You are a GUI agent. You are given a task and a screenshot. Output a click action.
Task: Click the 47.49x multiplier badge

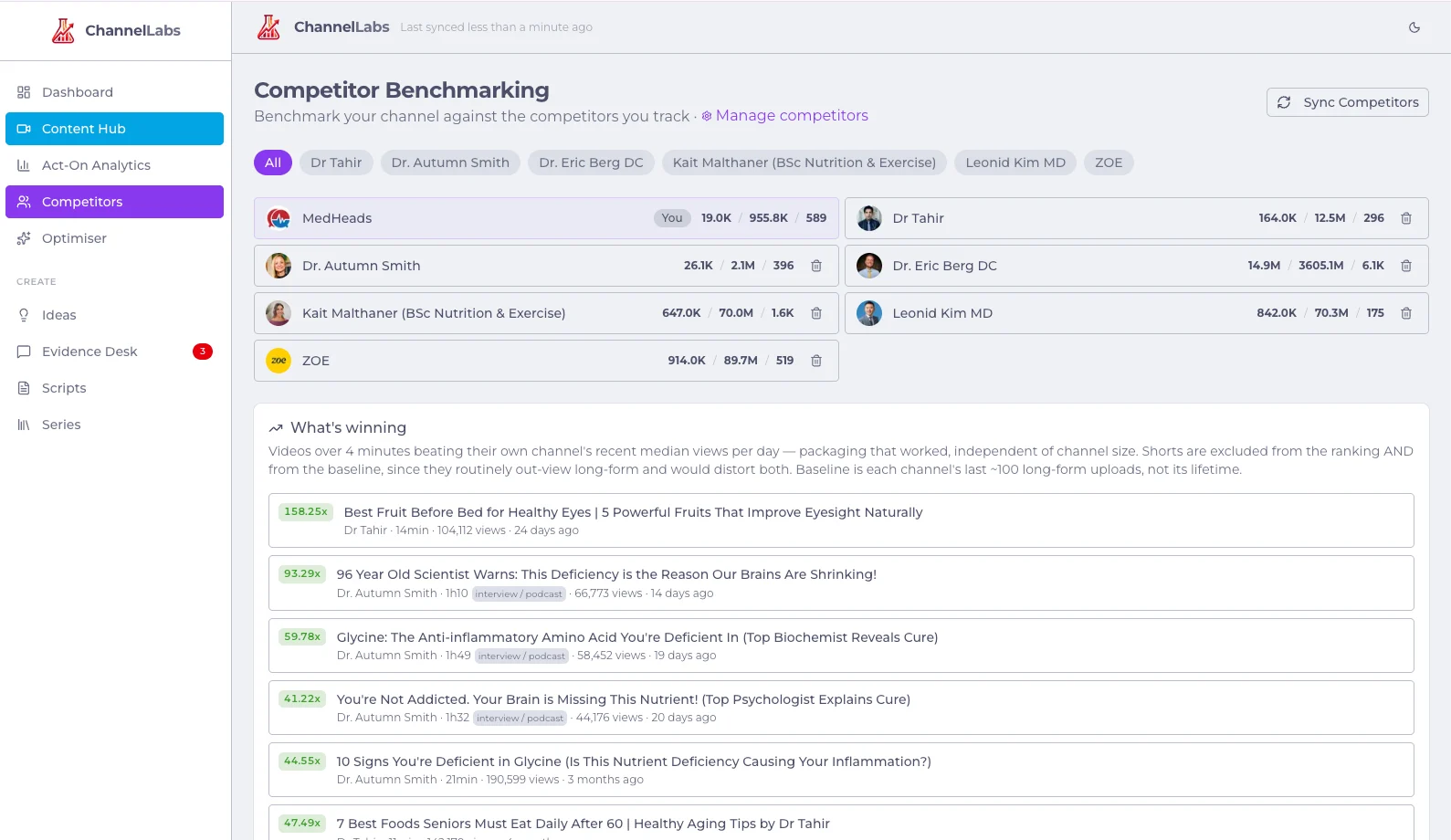tap(302, 824)
